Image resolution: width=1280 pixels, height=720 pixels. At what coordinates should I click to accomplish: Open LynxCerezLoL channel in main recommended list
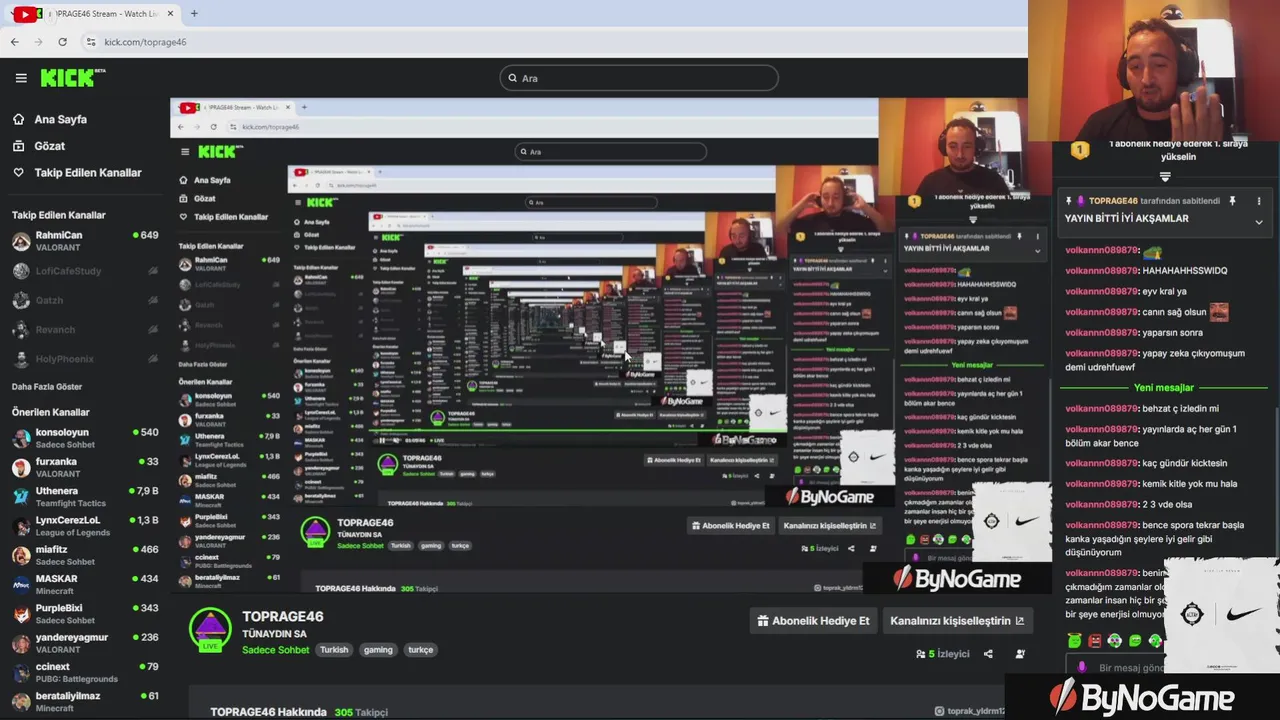coord(85,526)
